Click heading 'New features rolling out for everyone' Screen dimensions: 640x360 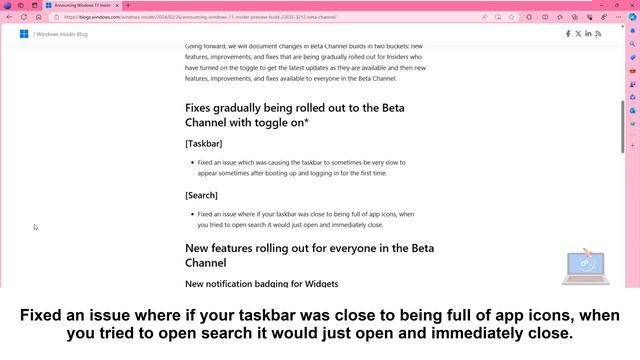309,256
